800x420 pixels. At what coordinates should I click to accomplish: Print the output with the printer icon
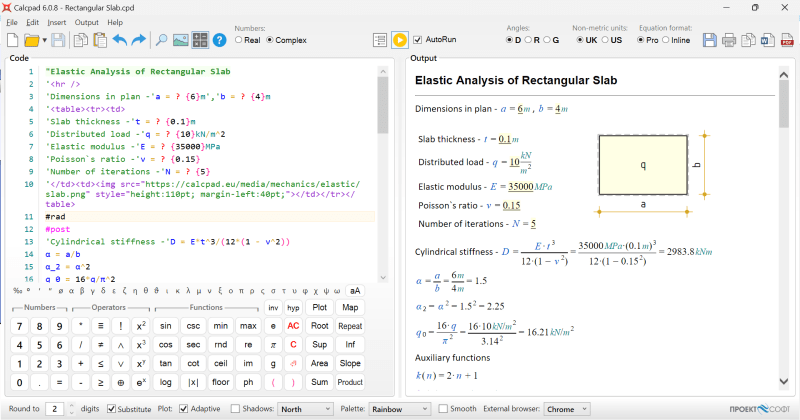click(x=729, y=40)
